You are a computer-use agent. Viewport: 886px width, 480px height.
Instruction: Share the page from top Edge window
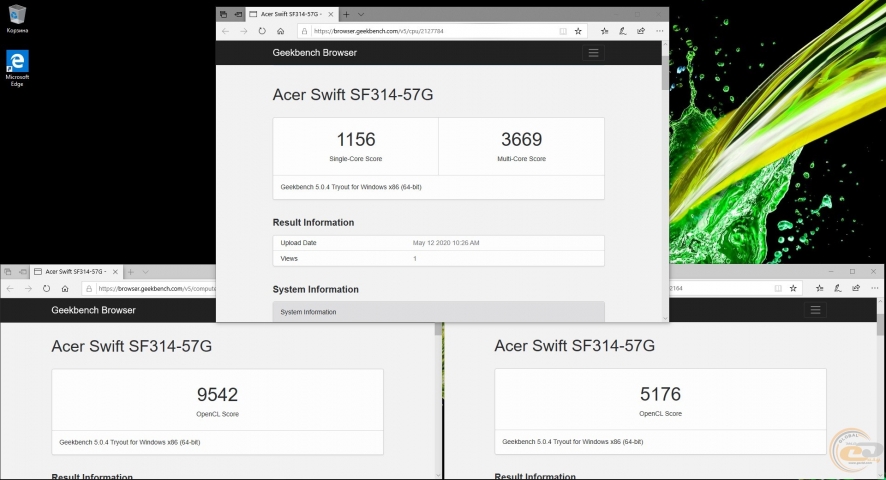641,31
